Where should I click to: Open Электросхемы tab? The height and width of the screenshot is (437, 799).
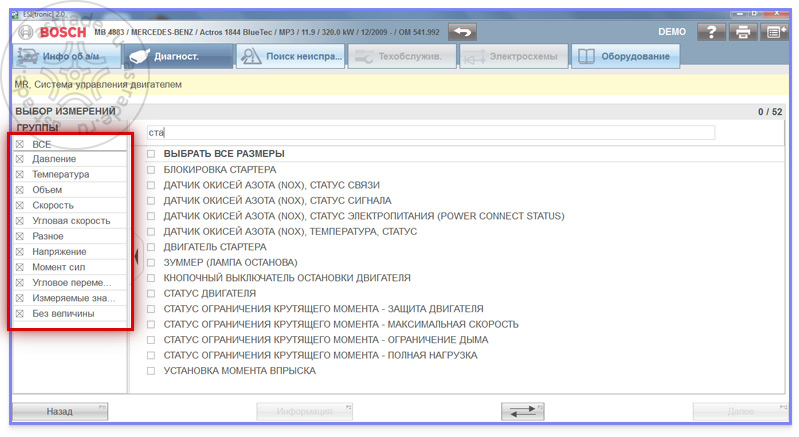click(513, 56)
